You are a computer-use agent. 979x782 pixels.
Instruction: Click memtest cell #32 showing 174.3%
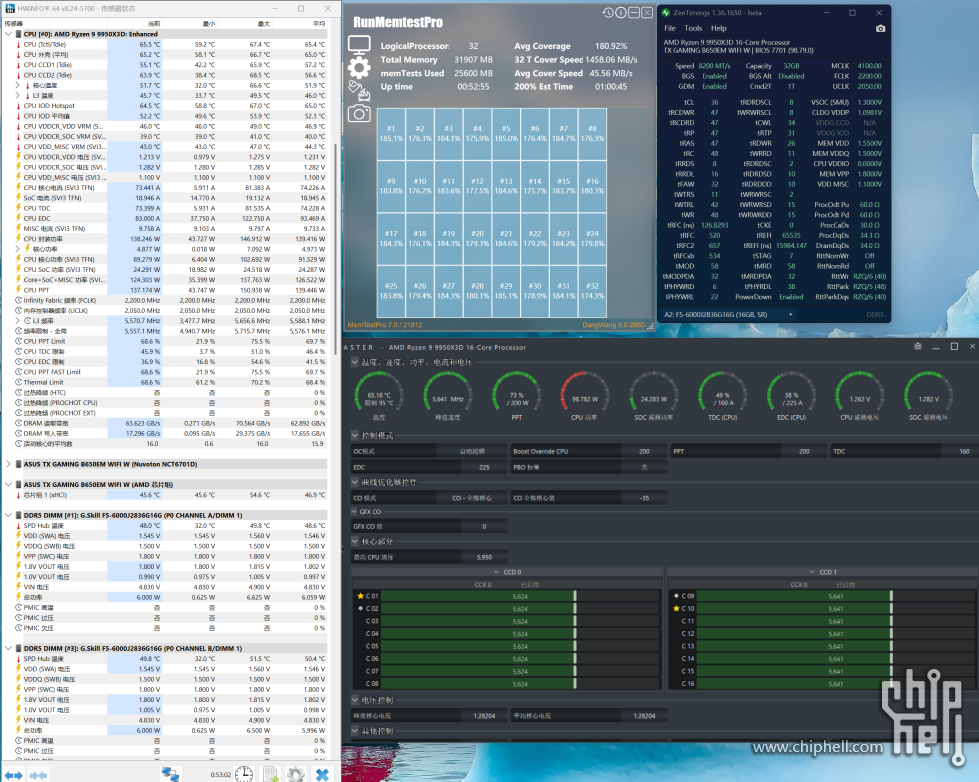593,291
